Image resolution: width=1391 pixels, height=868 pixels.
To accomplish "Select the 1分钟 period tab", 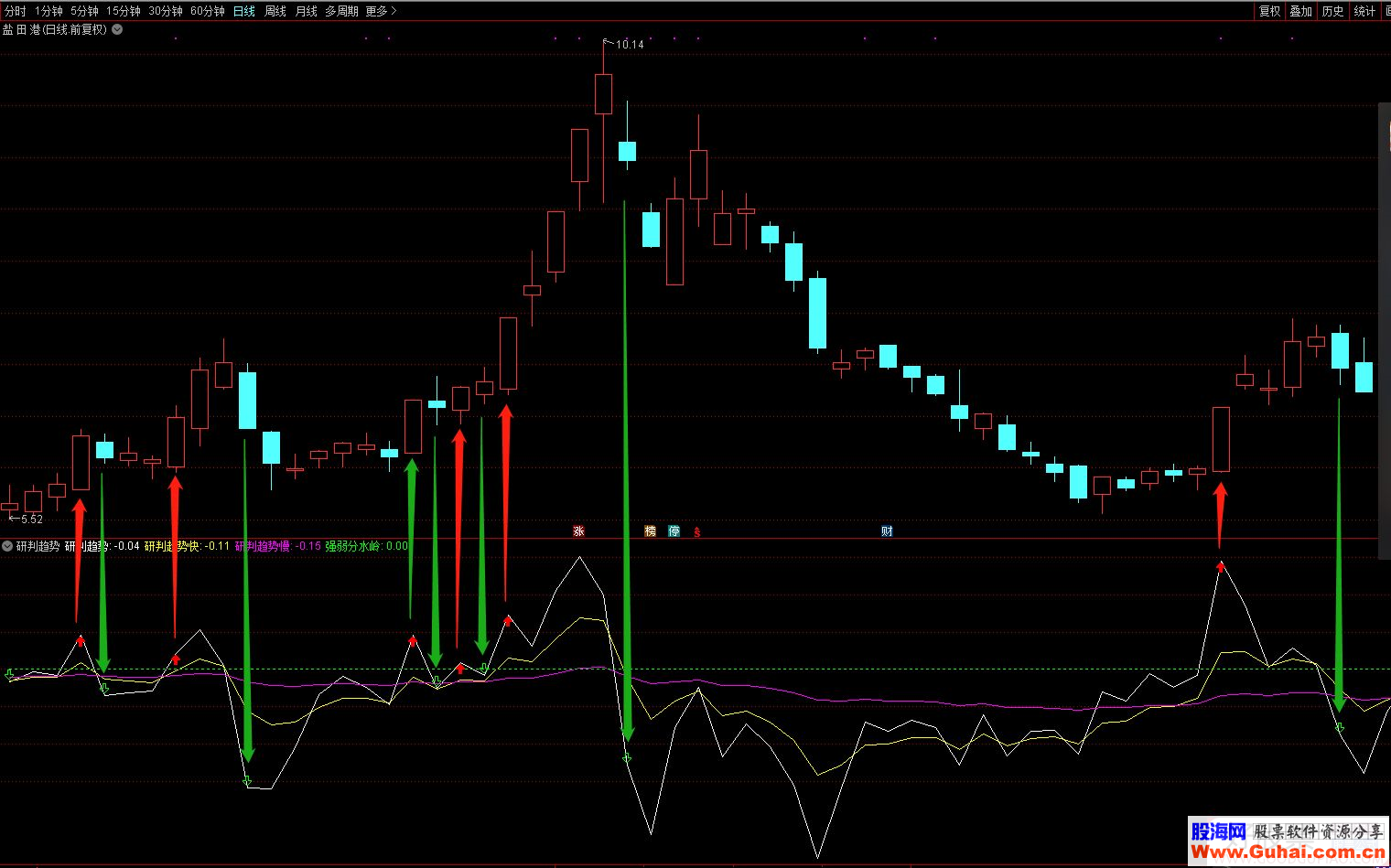I will coord(49,11).
